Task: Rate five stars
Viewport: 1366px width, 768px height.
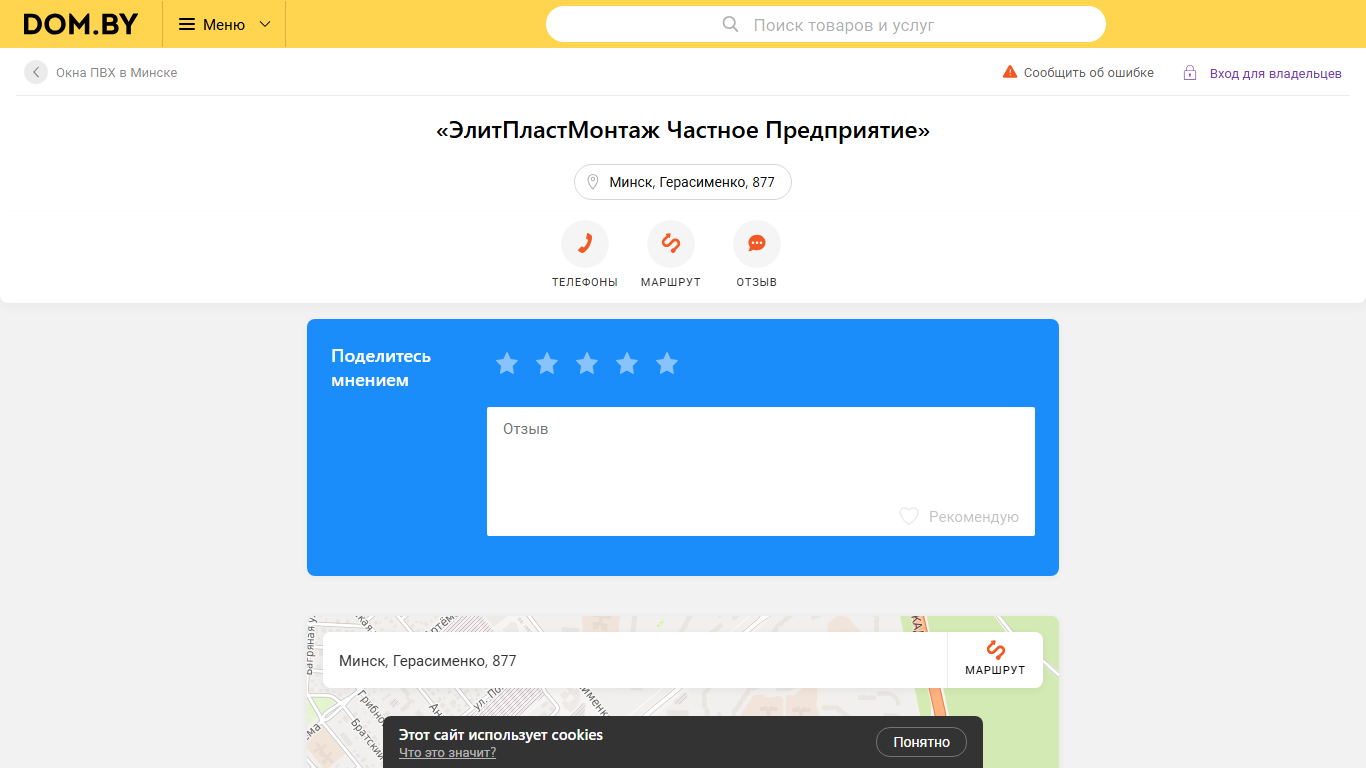Action: pyautogui.click(x=667, y=363)
